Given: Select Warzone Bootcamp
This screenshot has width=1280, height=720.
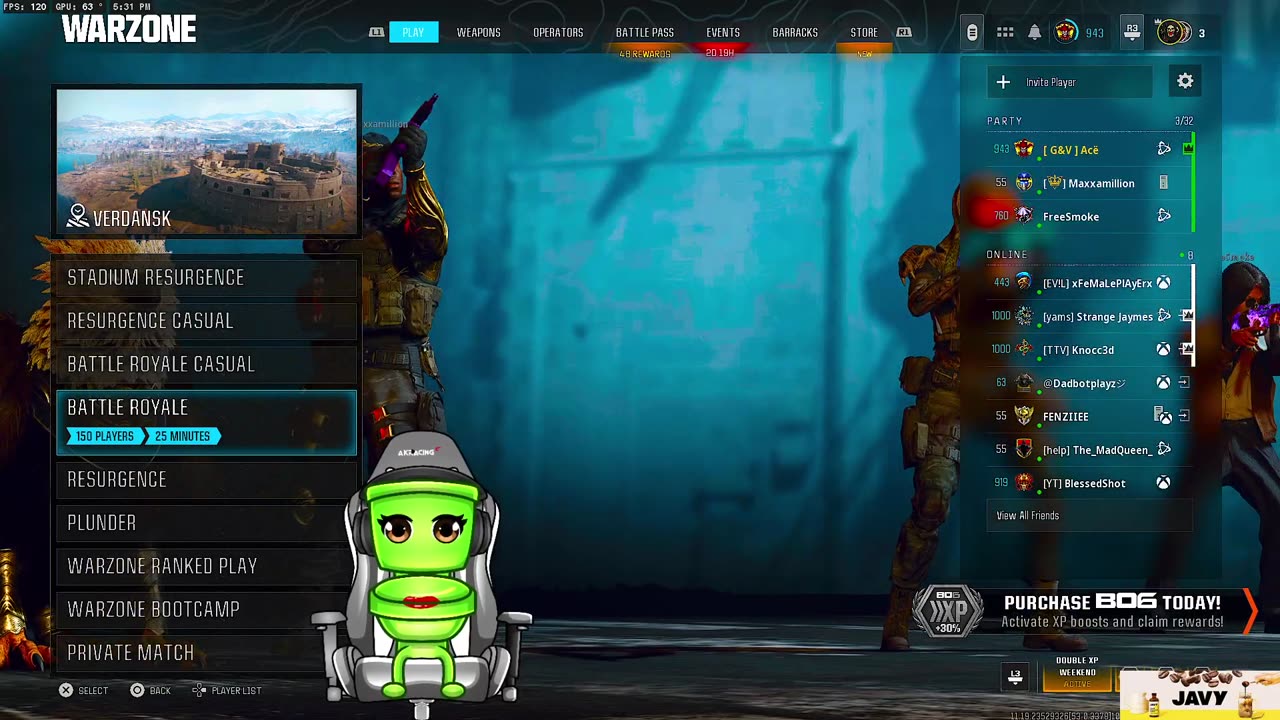Looking at the screenshot, I should pyautogui.click(x=206, y=609).
